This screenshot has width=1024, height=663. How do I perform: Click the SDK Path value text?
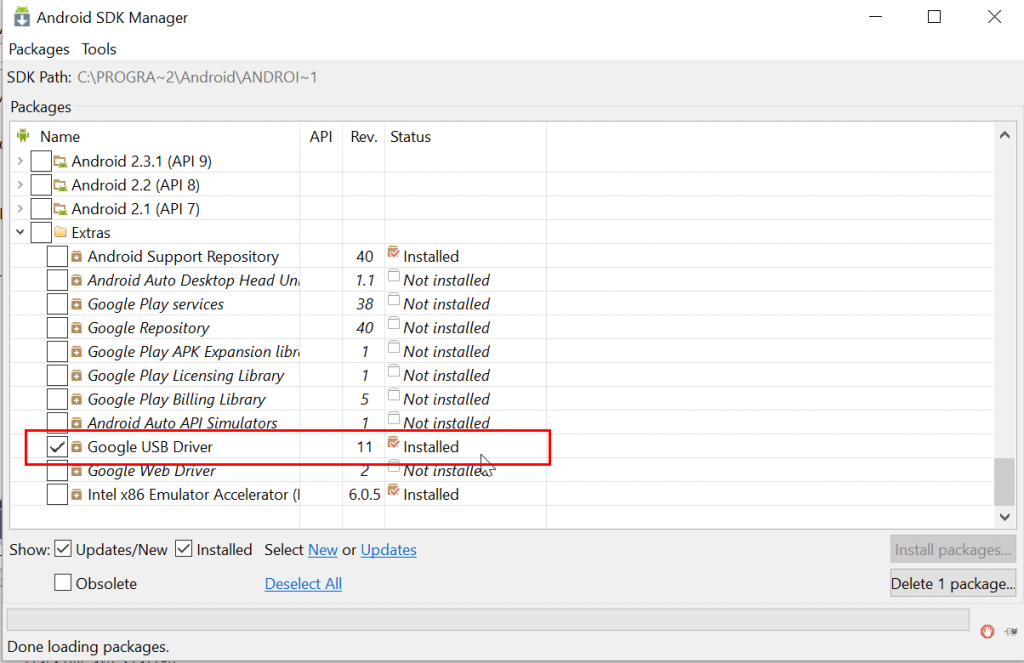pyautogui.click(x=197, y=78)
